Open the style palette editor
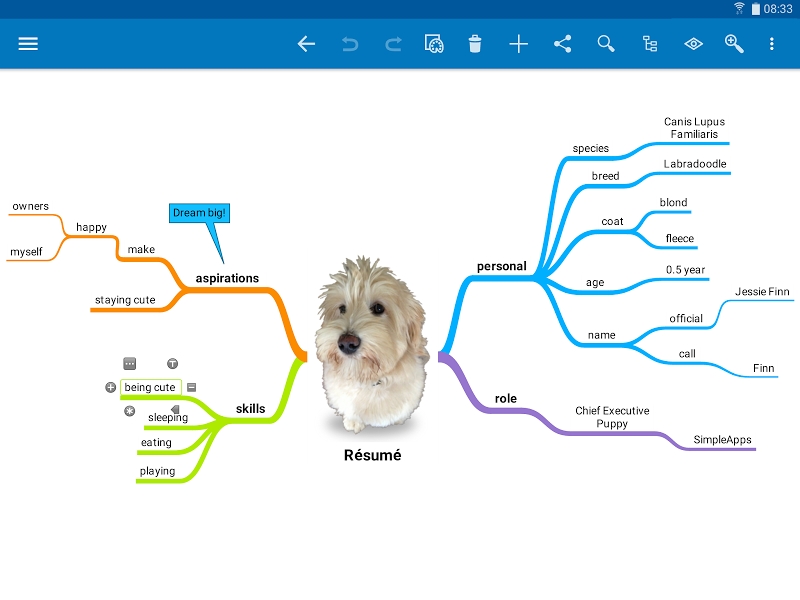This screenshot has width=800, height=600. point(434,44)
